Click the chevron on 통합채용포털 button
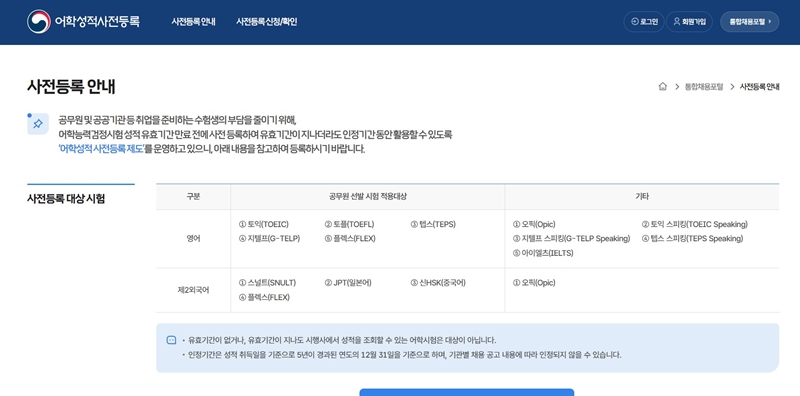 [770, 21]
